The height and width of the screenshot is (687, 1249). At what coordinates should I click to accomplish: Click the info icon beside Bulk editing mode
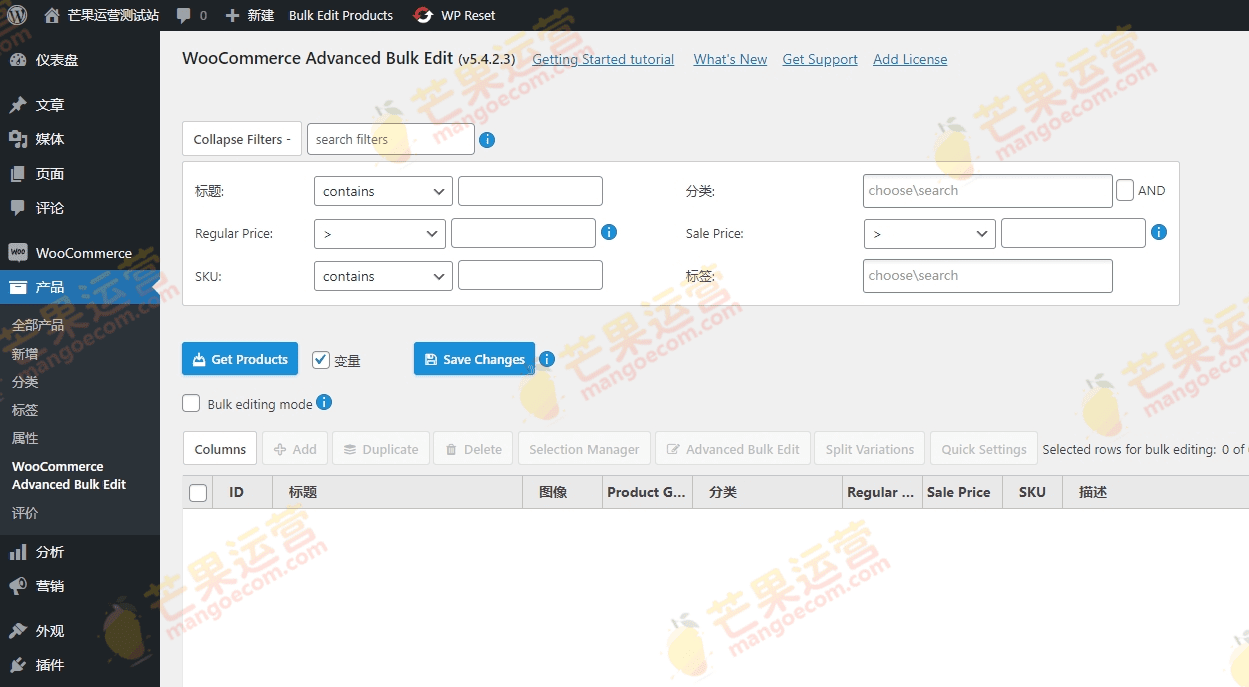coord(324,402)
